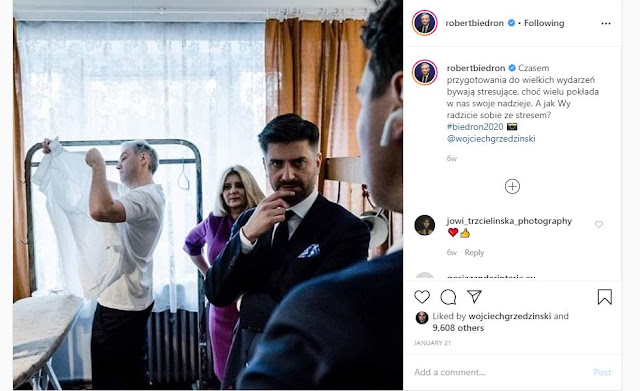Screen dimensions: 640x391
Task: Click robertbiedron avatar beside caption
Action: click(x=424, y=72)
